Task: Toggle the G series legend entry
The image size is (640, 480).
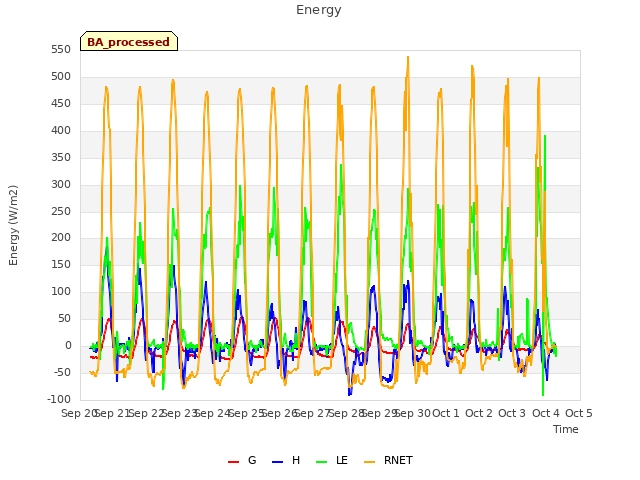Action: 242,460
